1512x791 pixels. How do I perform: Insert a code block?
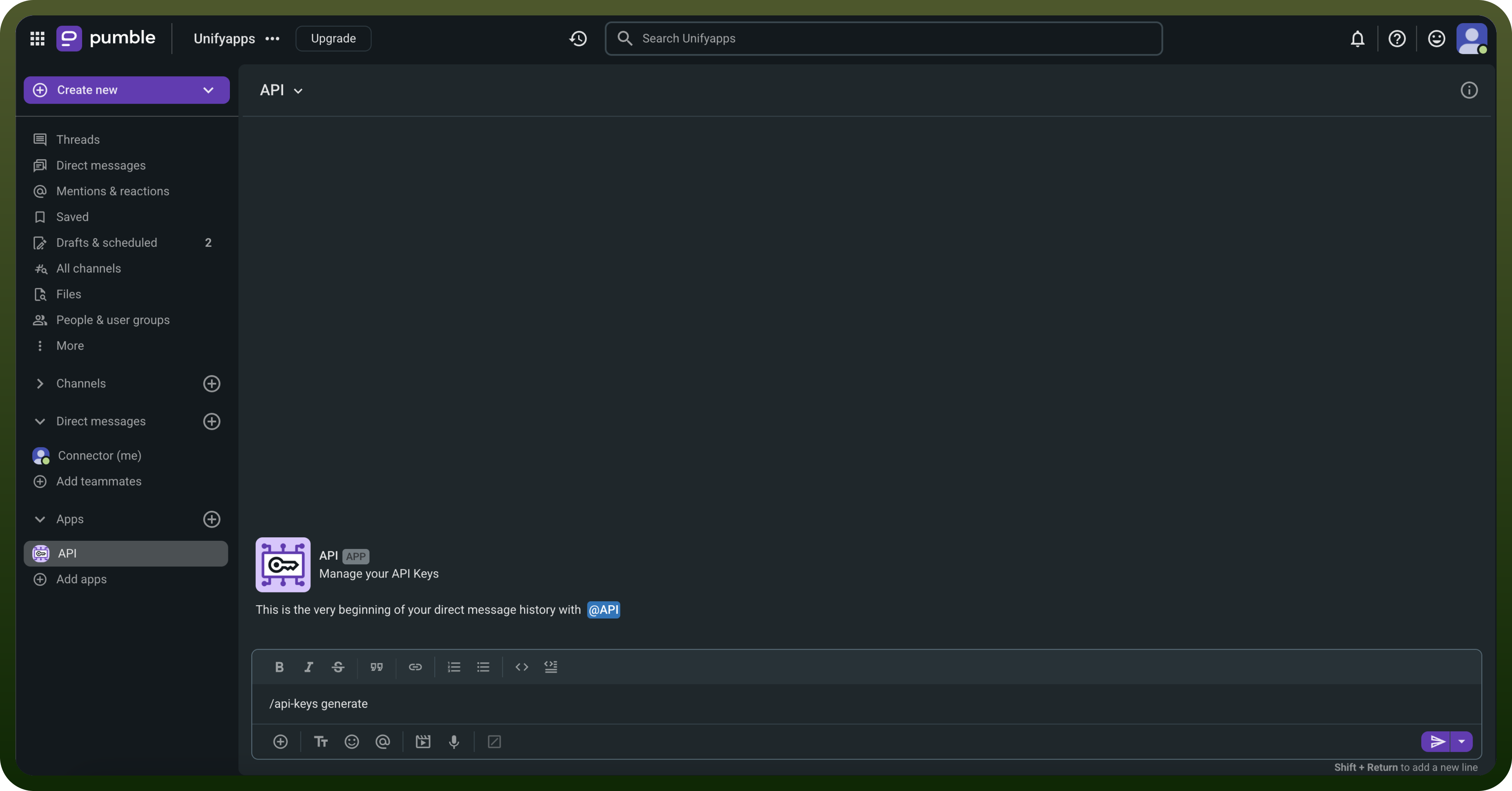pyautogui.click(x=551, y=666)
